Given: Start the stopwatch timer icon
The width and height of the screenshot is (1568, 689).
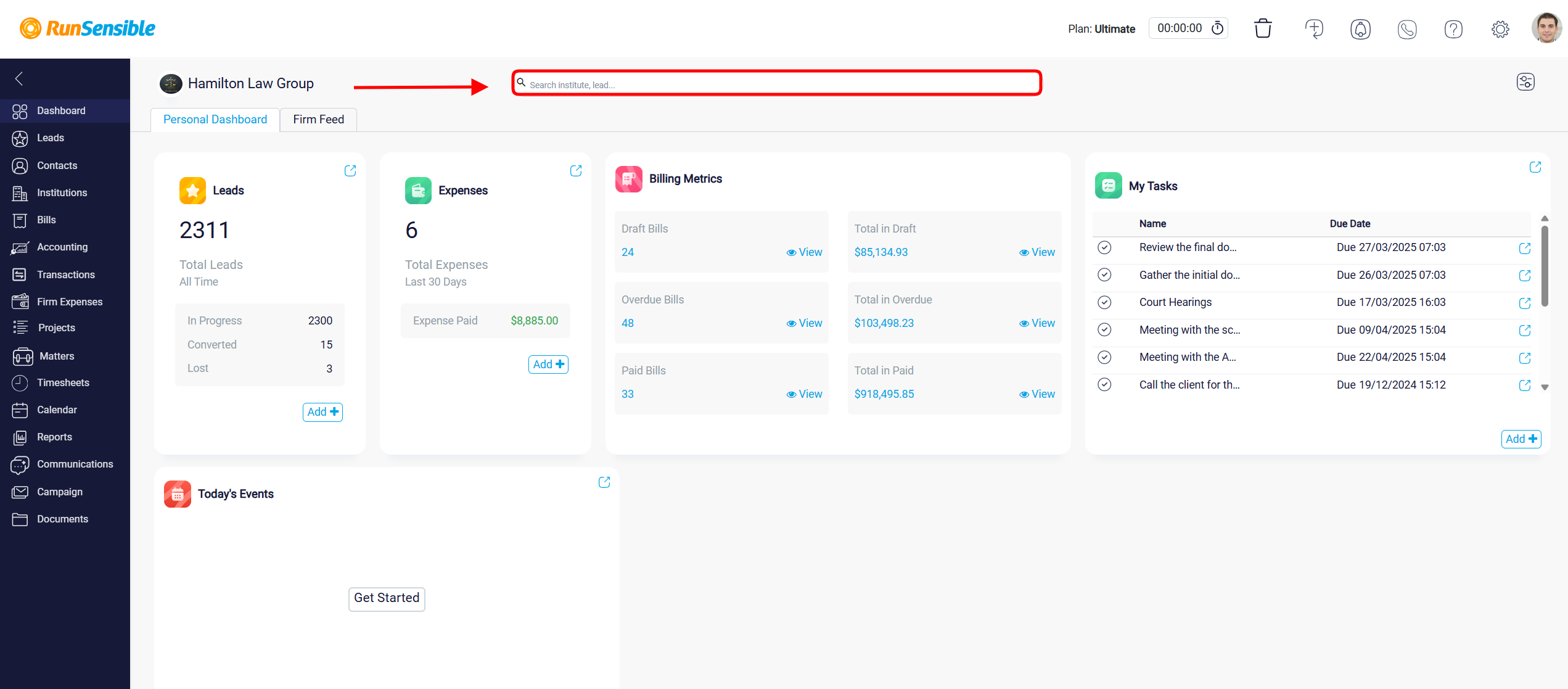Looking at the screenshot, I should [x=1218, y=28].
